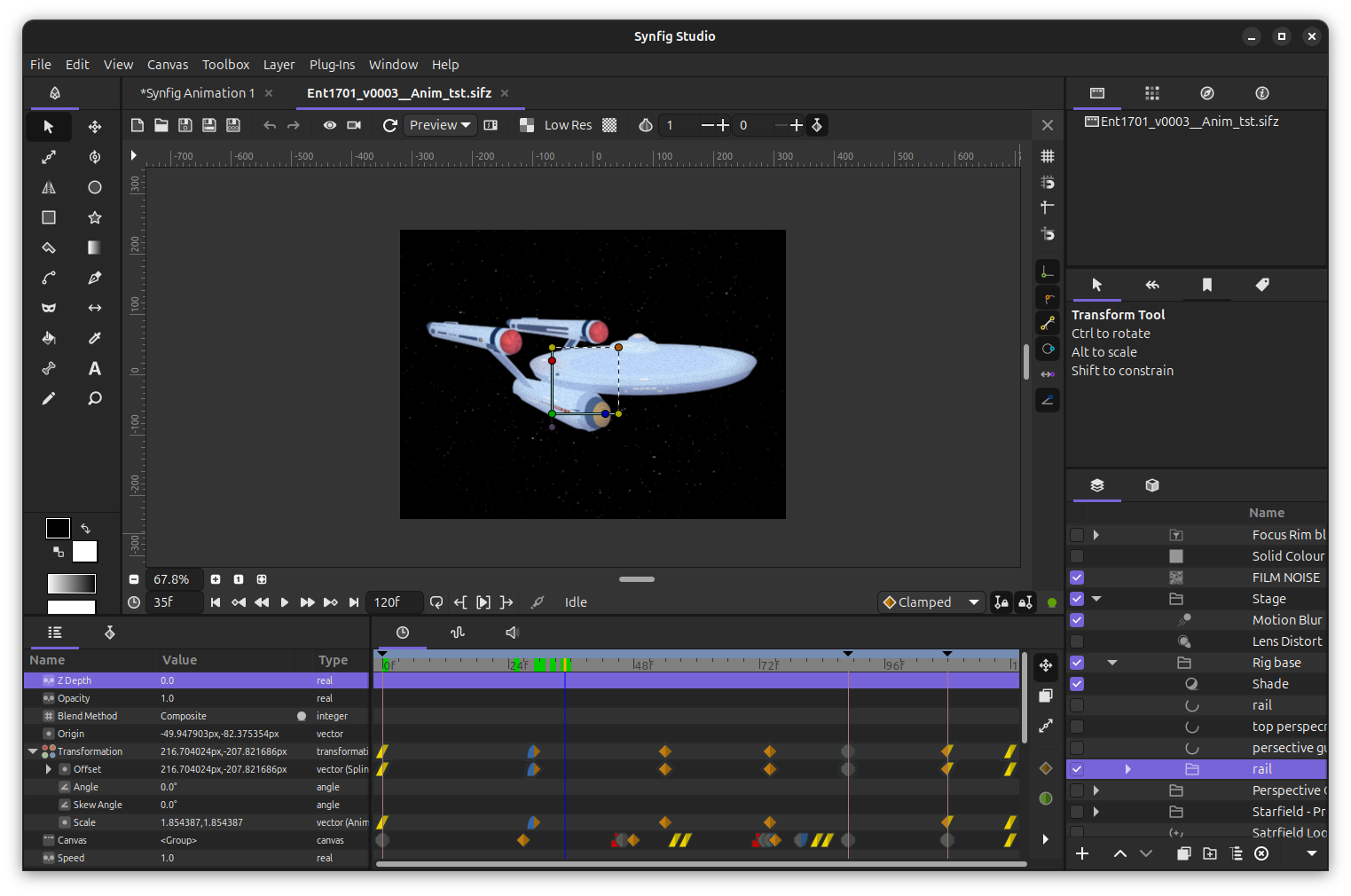Disable the FILM NOISE layer checkbox
The height and width of the screenshot is (896, 1351).
tap(1077, 578)
